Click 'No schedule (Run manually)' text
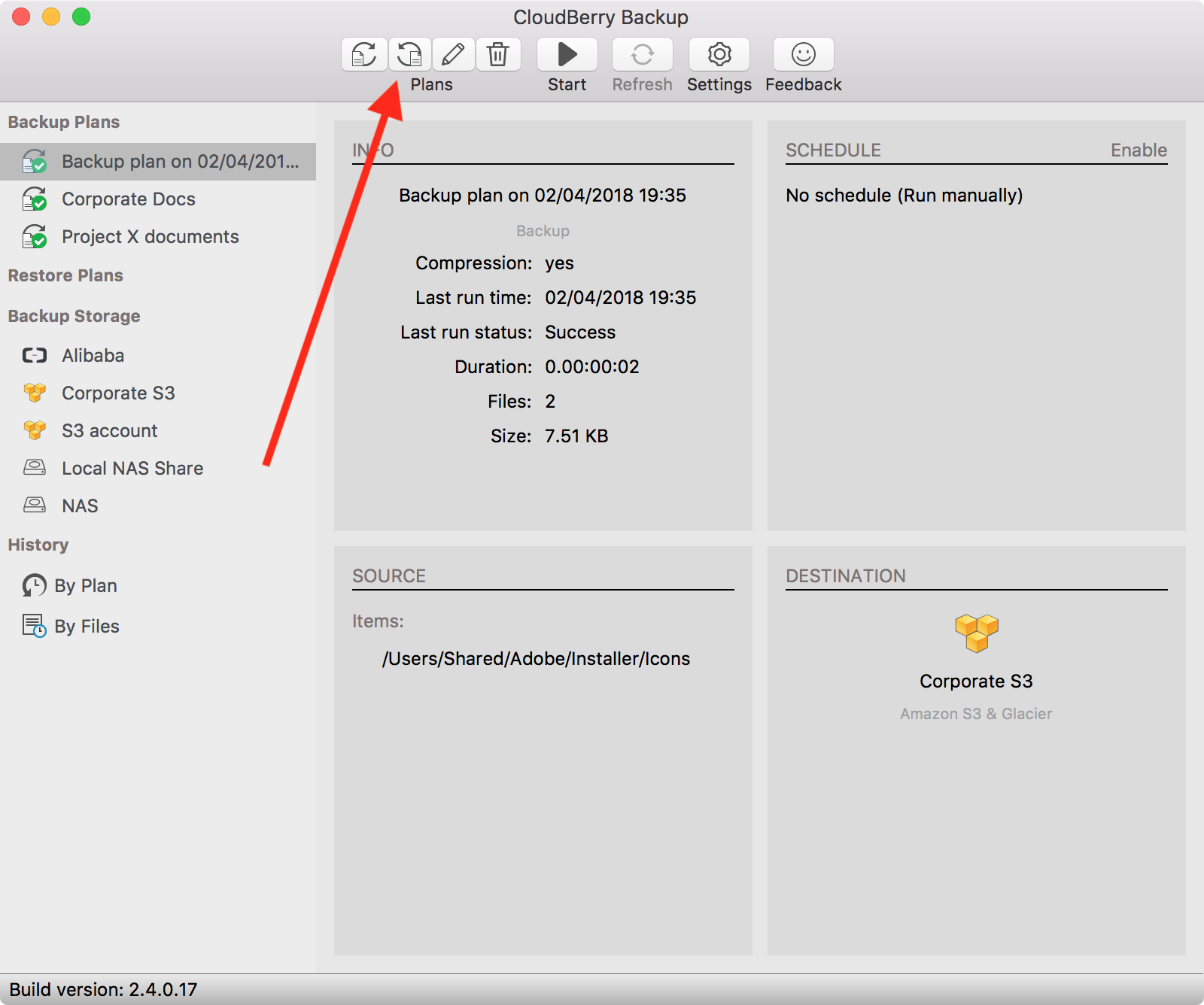Screen dimensions: 1204x1005 pos(905,196)
